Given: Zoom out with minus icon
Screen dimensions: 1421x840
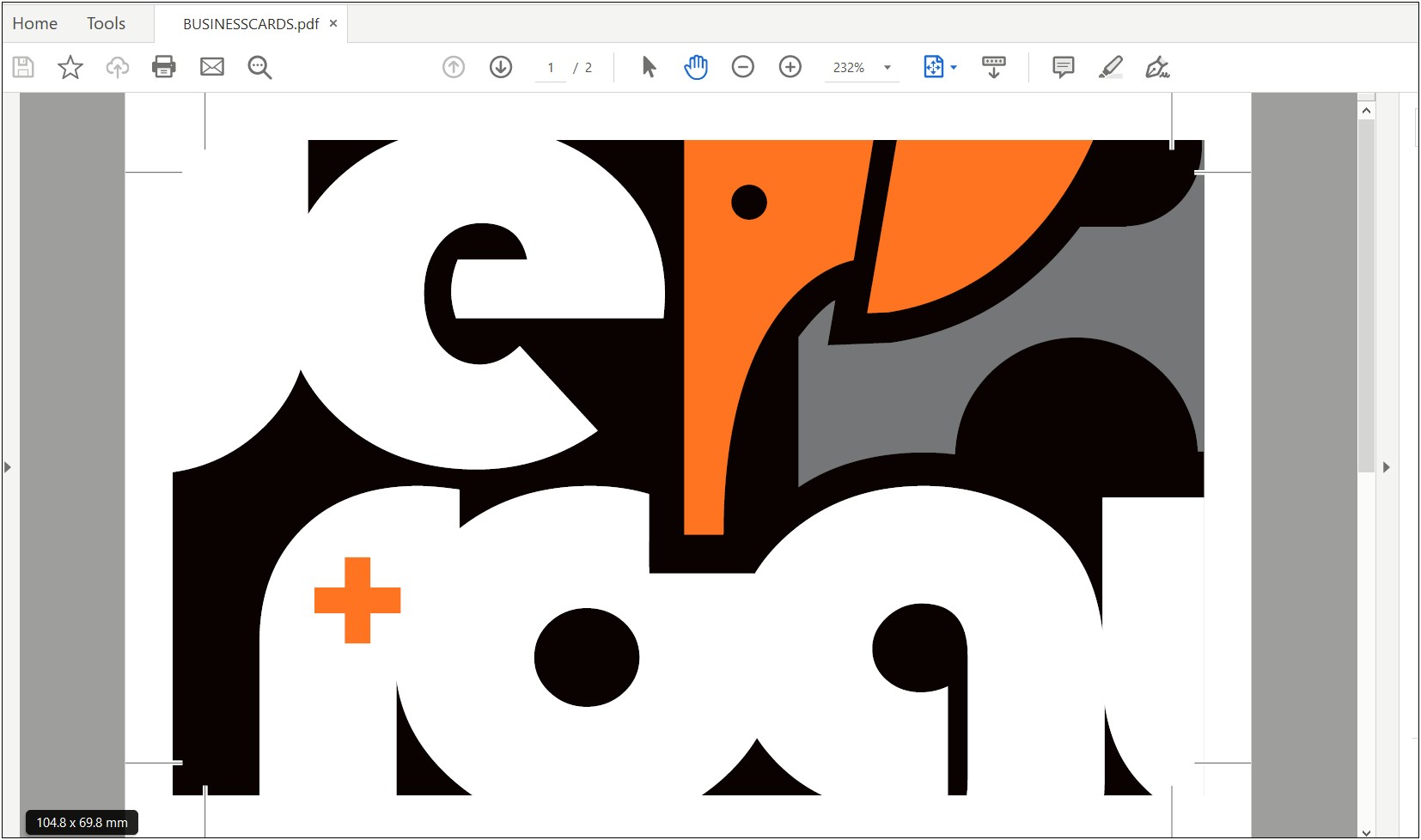Looking at the screenshot, I should (743, 67).
